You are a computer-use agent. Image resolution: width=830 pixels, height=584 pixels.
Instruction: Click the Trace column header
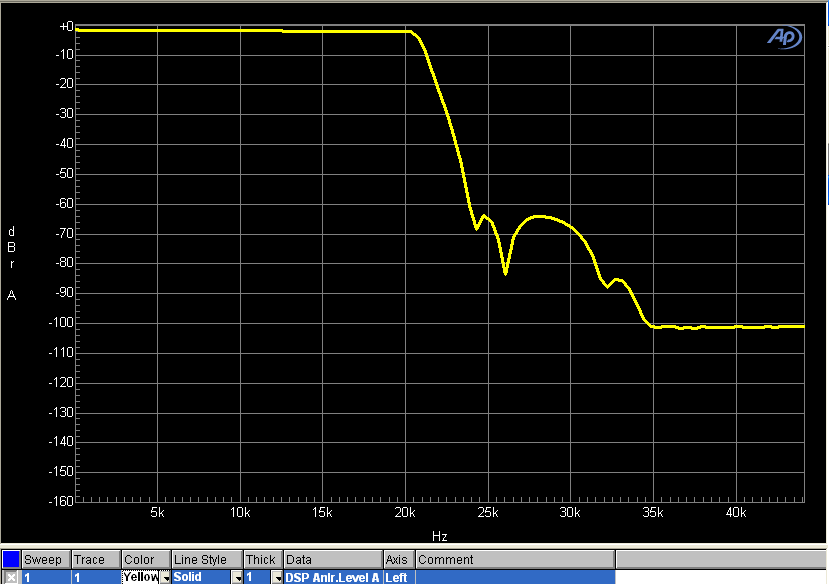pyautogui.click(x=94, y=559)
